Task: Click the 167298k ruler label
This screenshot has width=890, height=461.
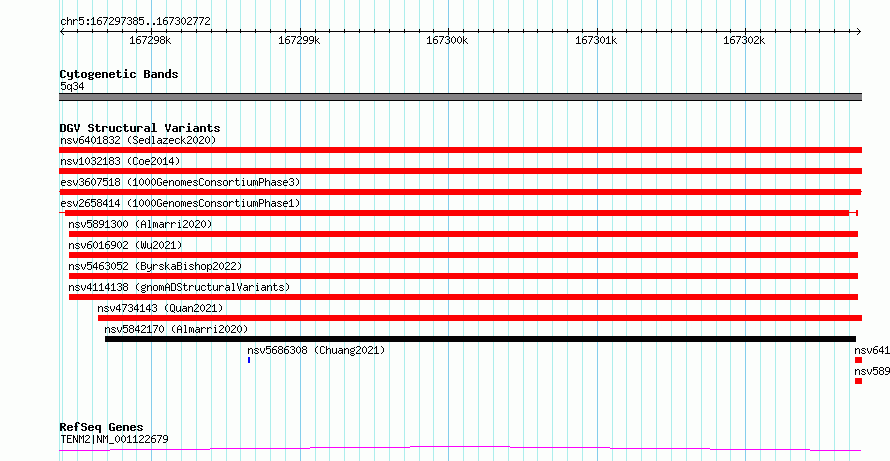Action: coord(150,40)
